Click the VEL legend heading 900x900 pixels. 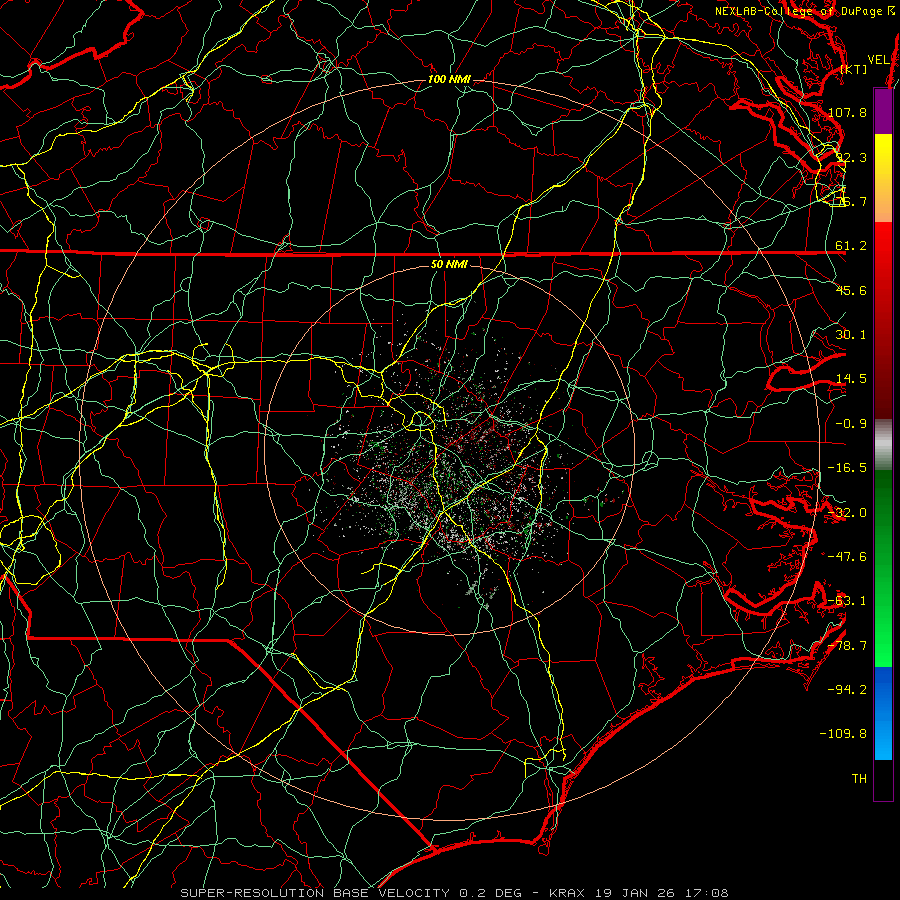pos(878,59)
